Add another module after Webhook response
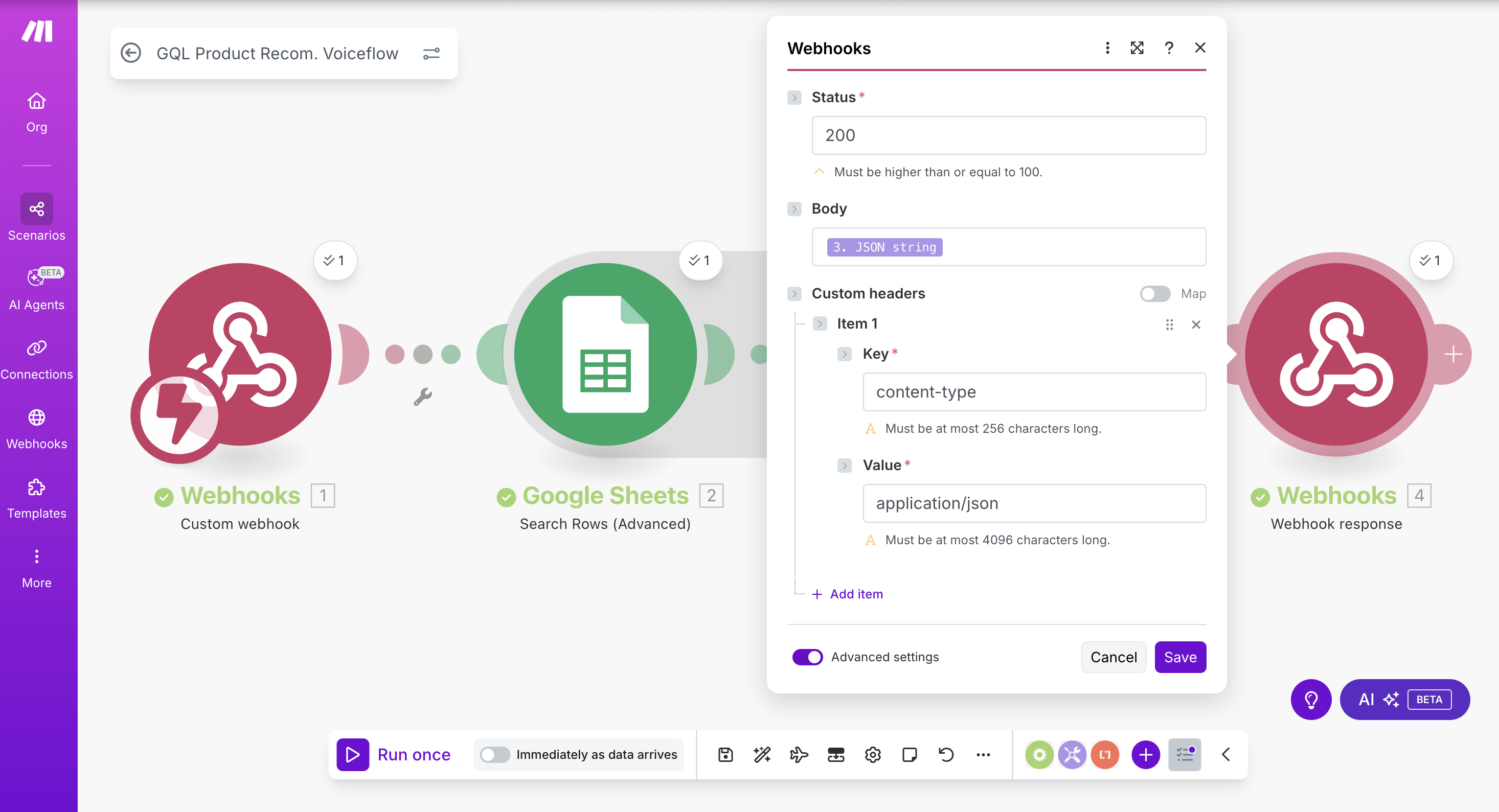The height and width of the screenshot is (812, 1499). pyautogui.click(x=1453, y=354)
